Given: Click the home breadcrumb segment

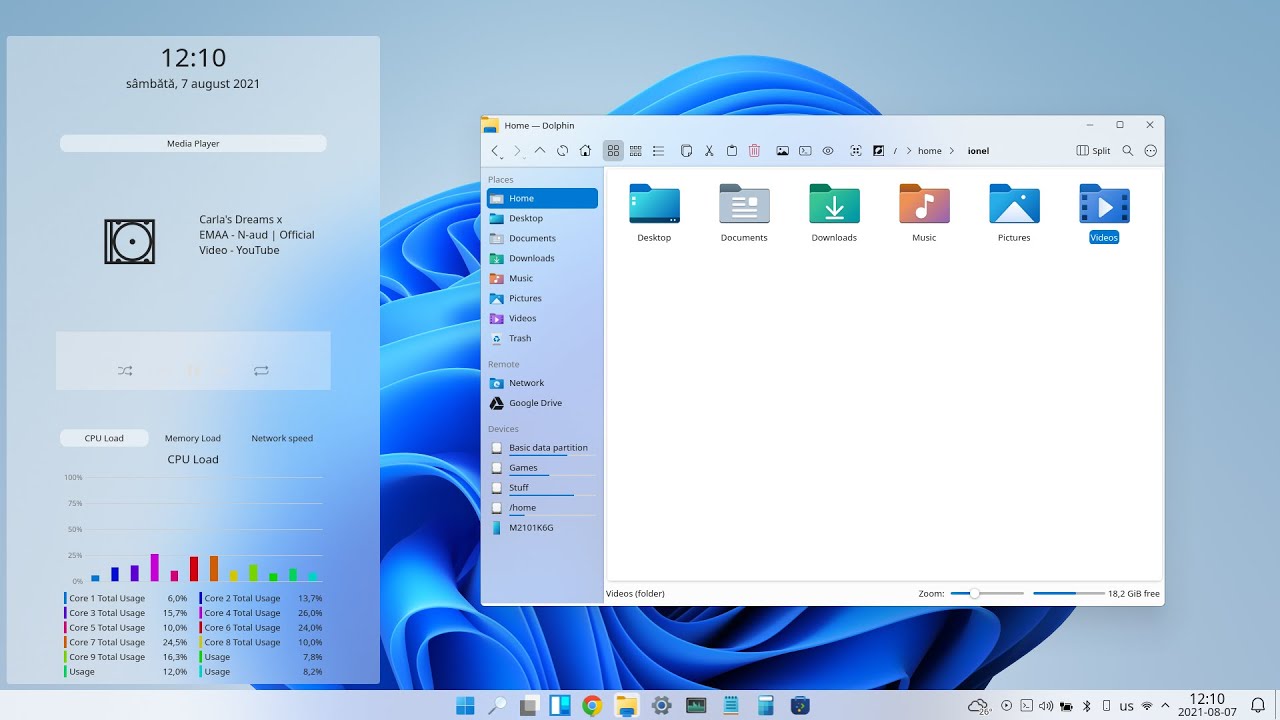Looking at the screenshot, I should coord(930,151).
